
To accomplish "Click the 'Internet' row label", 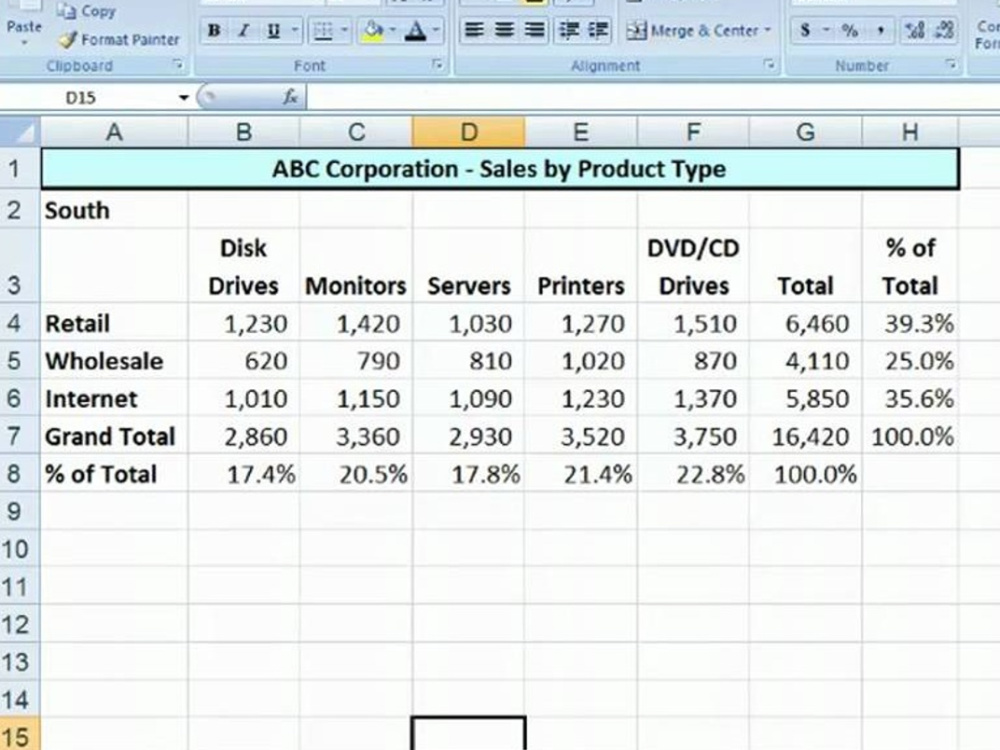I will [x=114, y=399].
